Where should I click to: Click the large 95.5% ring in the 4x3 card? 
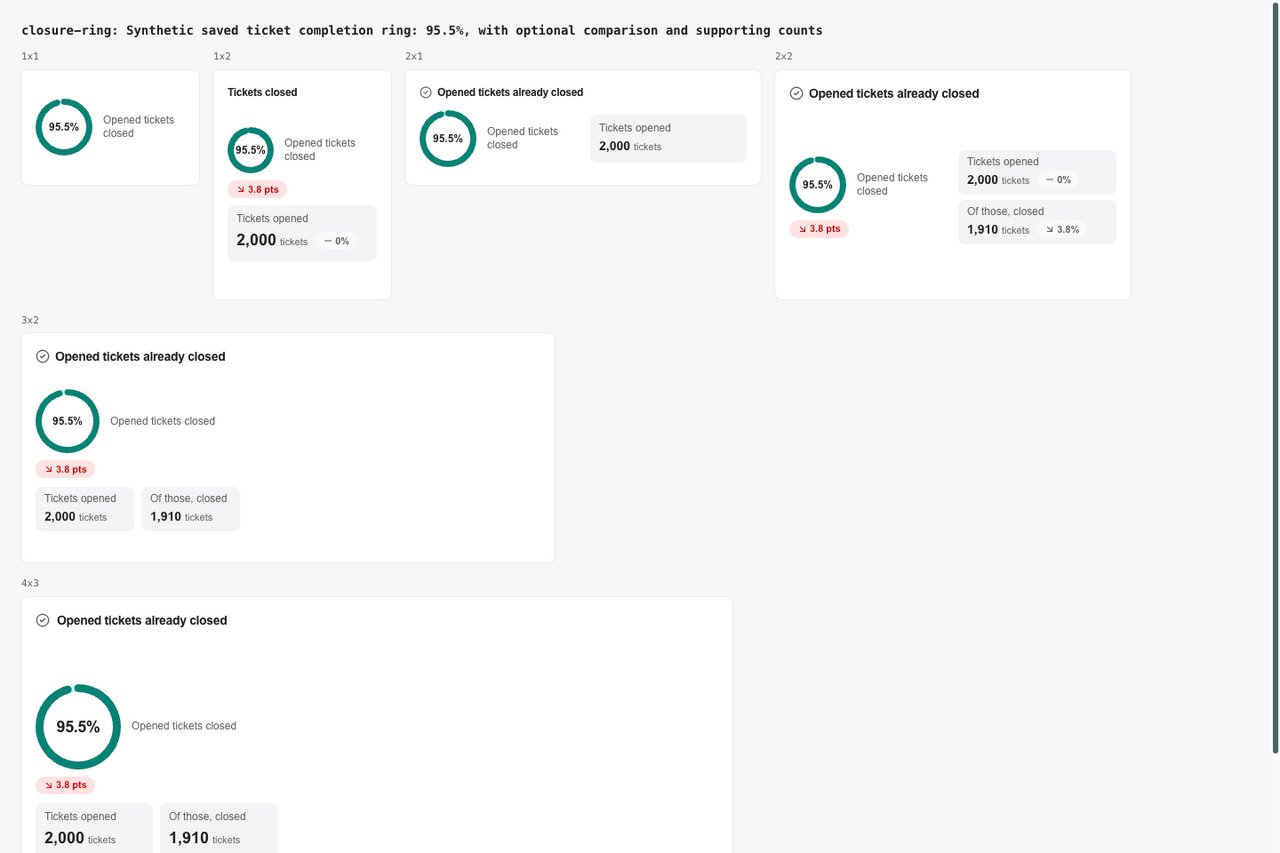(78, 727)
